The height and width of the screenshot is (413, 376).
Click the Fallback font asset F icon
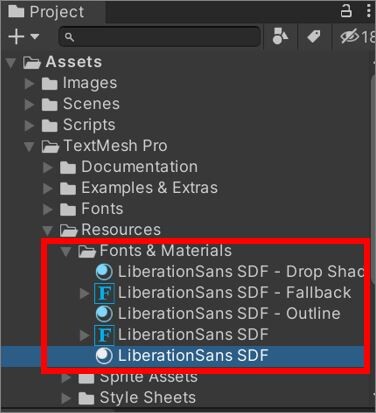104,293
